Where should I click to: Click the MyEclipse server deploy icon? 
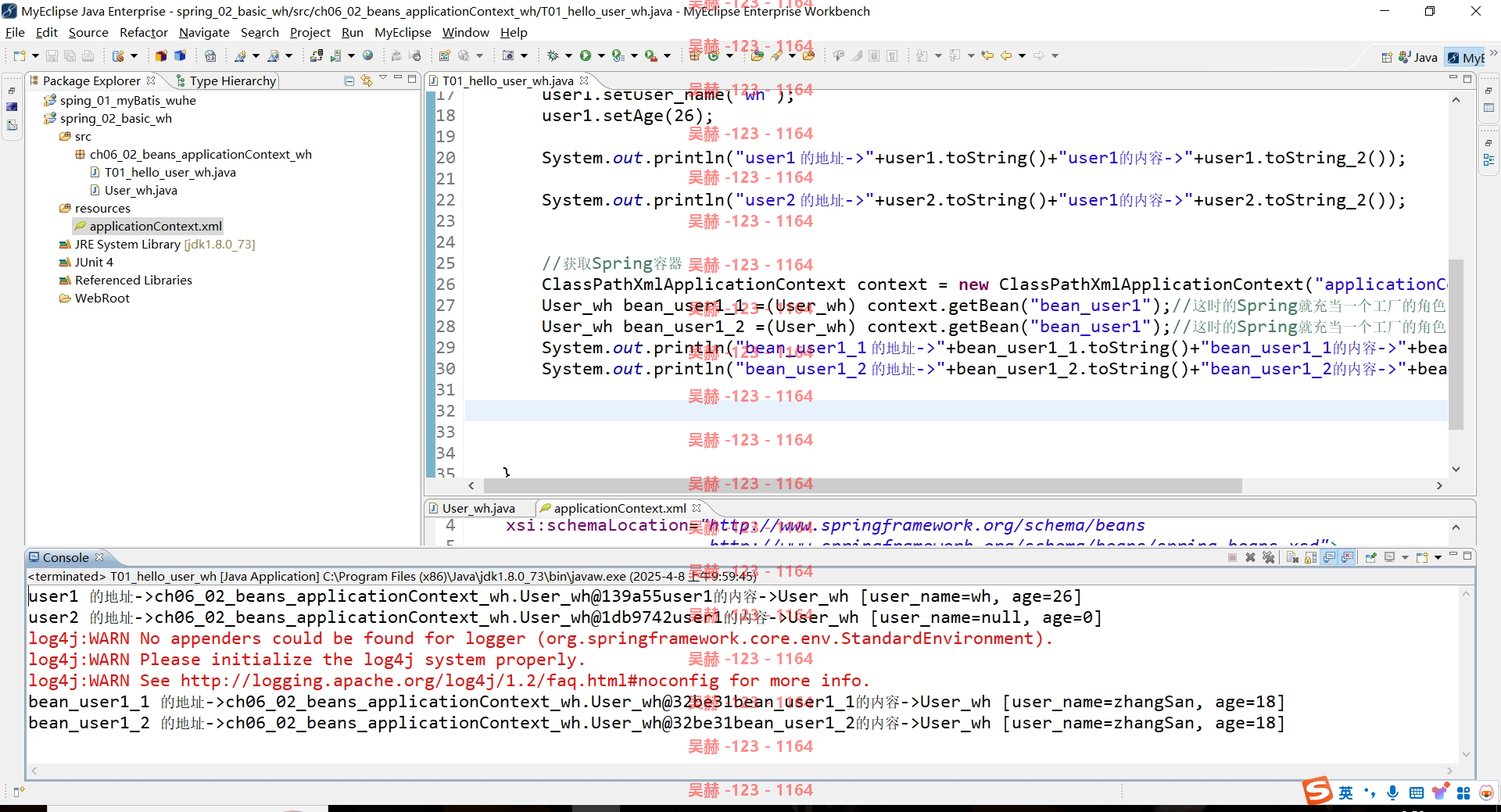316,55
